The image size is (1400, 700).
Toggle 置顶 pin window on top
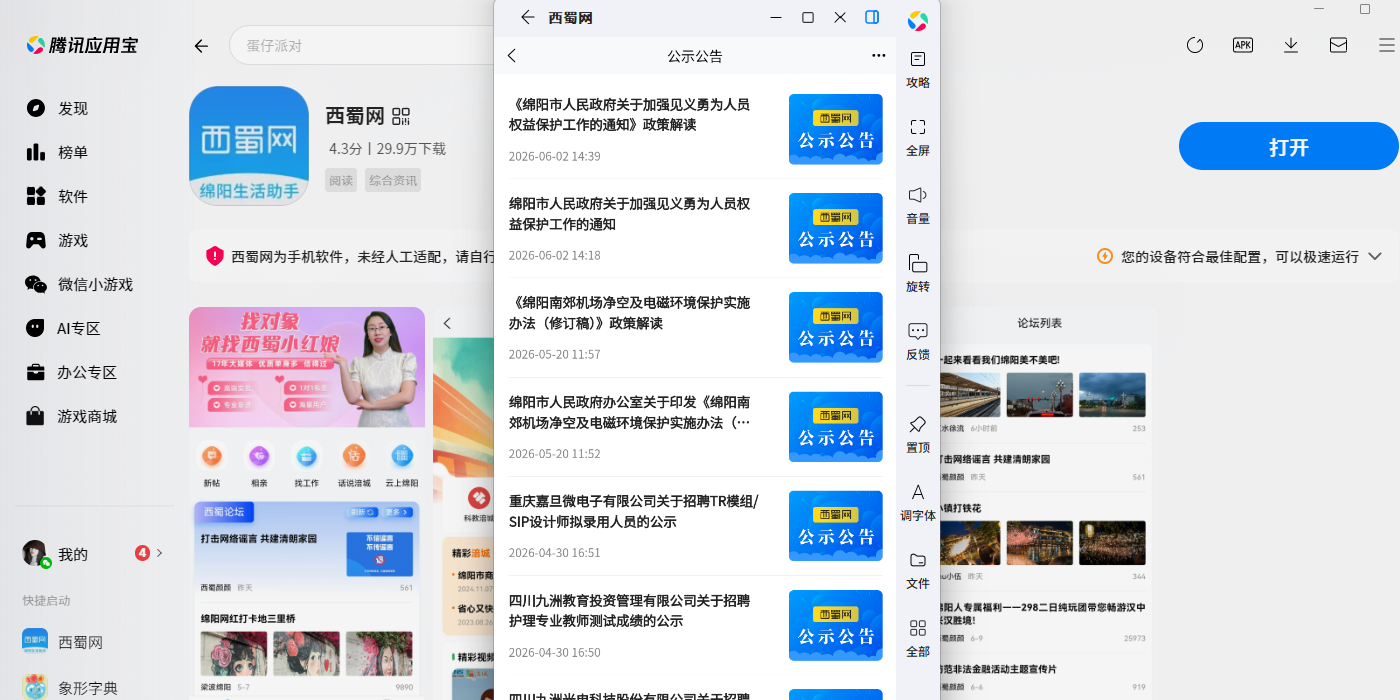coord(918,435)
